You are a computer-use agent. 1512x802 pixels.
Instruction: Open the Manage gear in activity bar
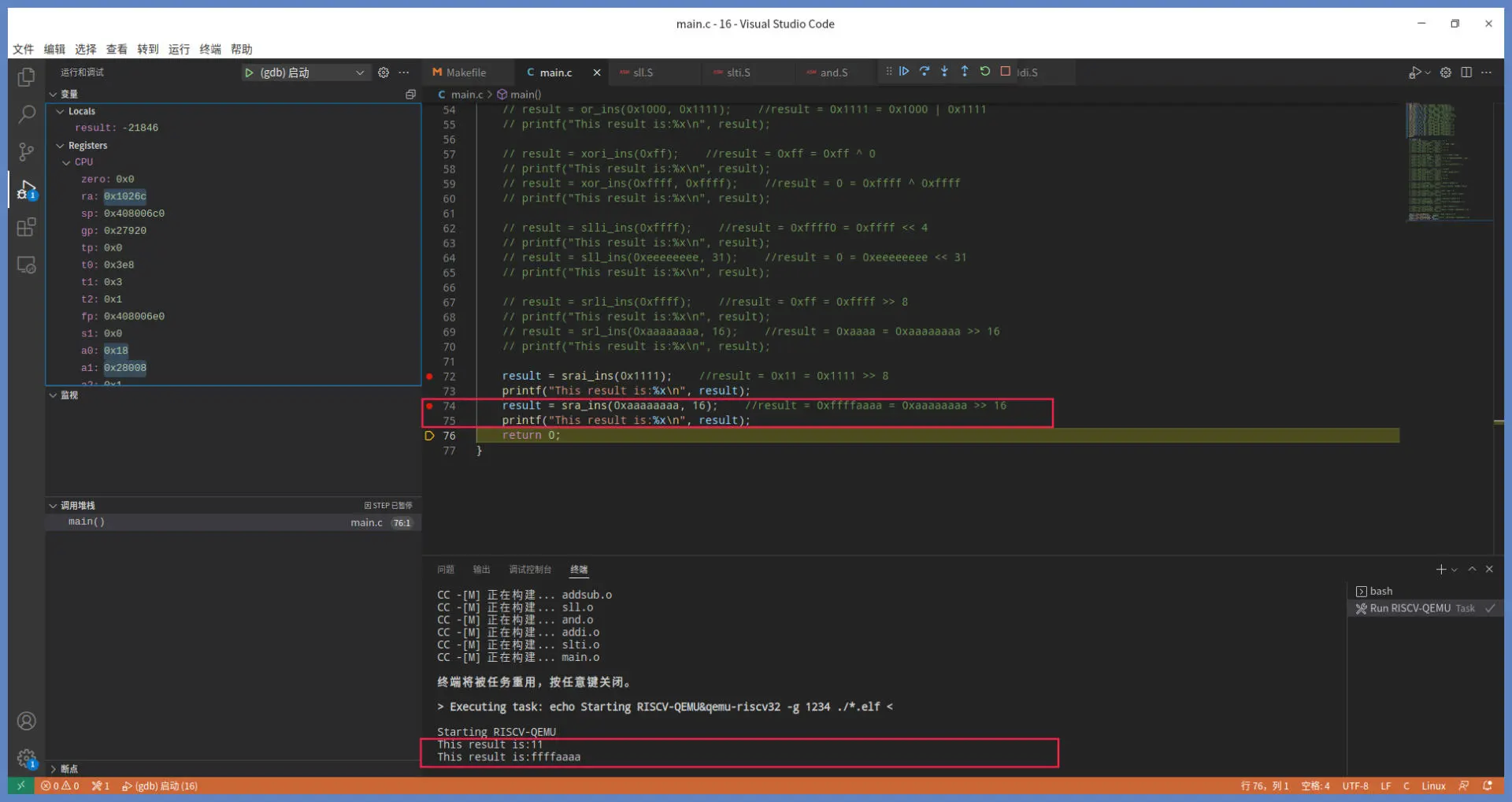[27, 759]
